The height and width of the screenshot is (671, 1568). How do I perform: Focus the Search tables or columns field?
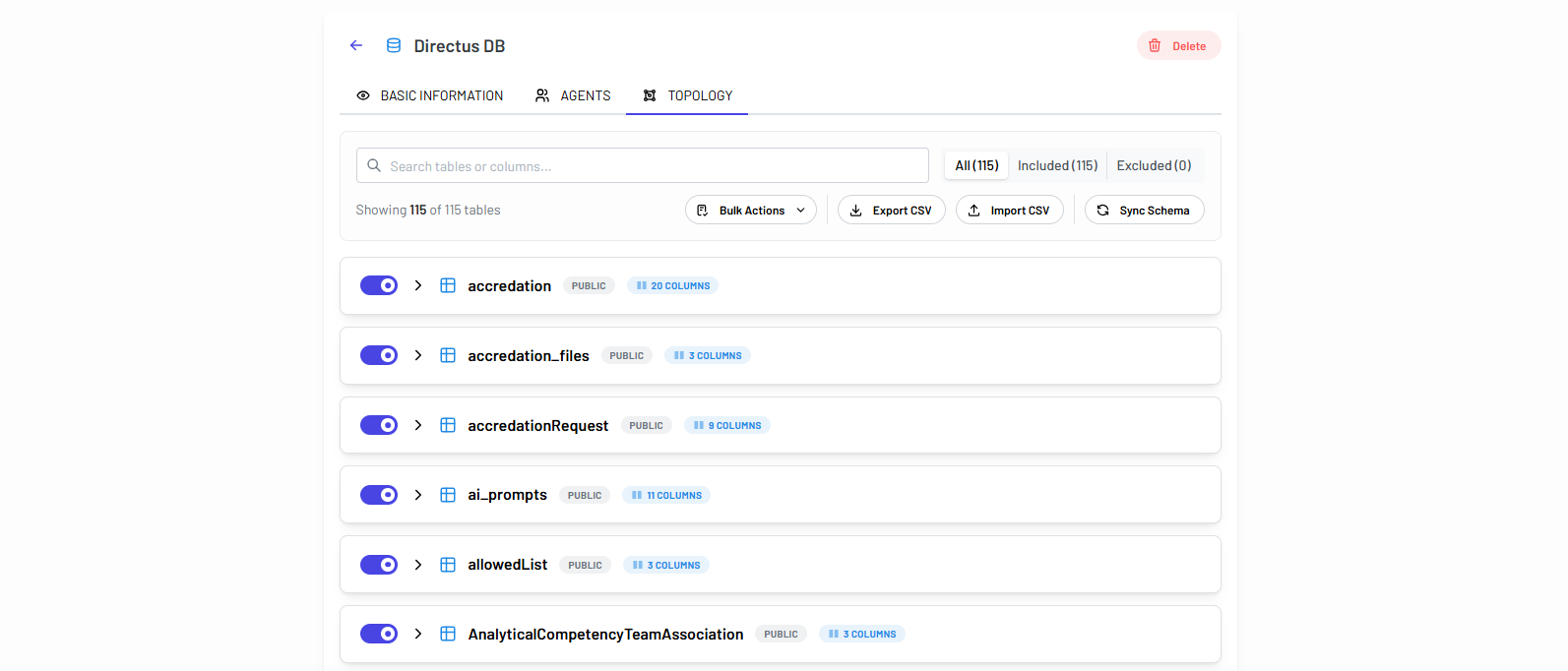[x=643, y=165]
